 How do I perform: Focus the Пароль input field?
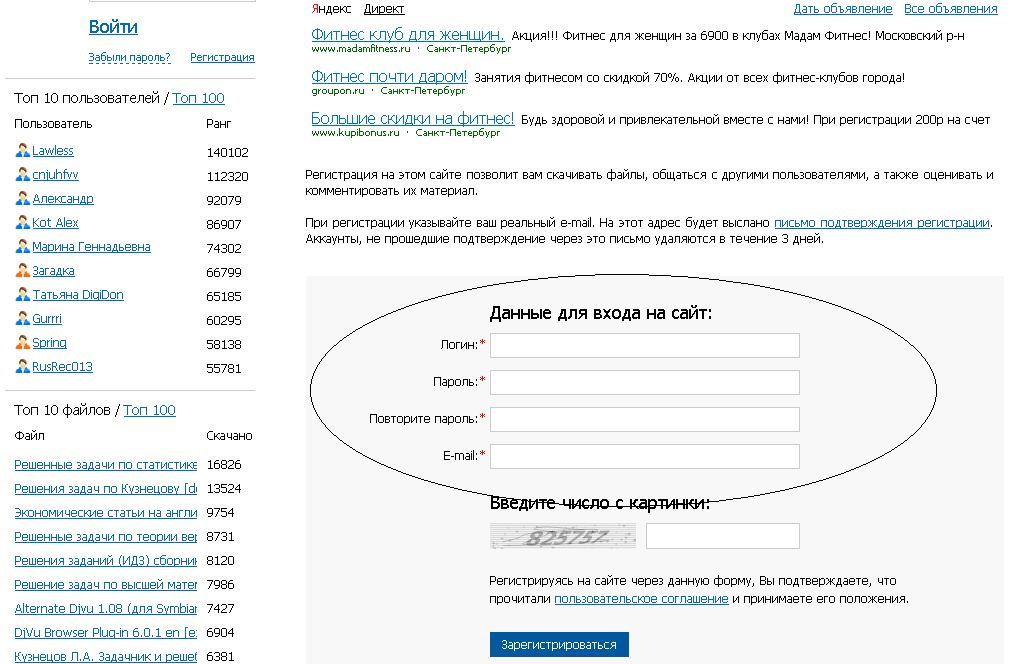tap(645, 383)
